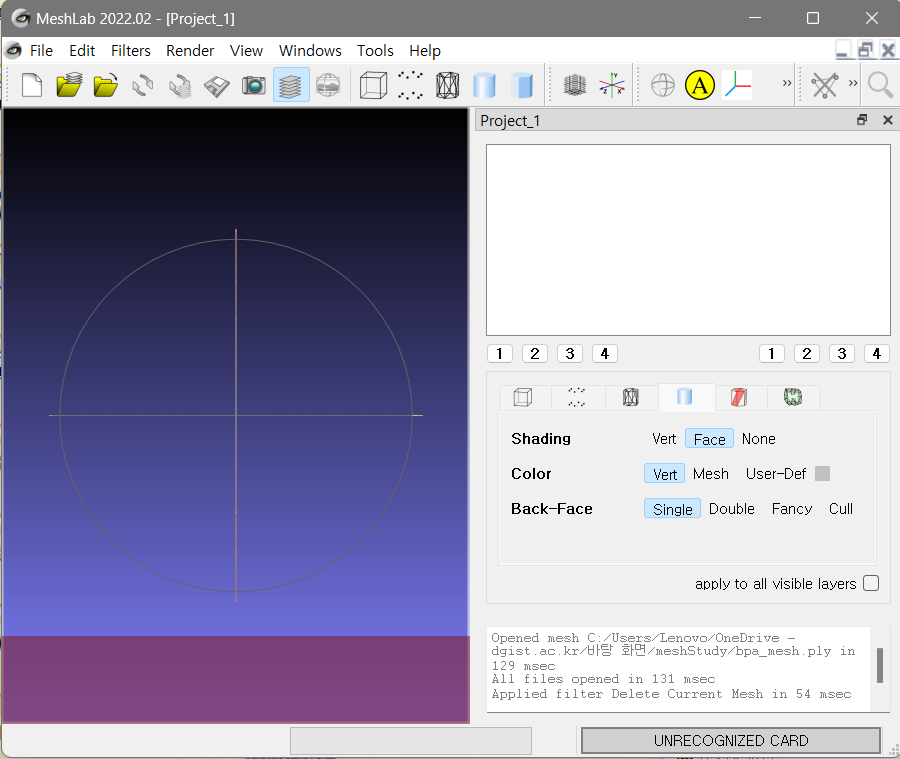Click the log panel scrollbar
Screen dimensions: 900x759
[880, 666]
